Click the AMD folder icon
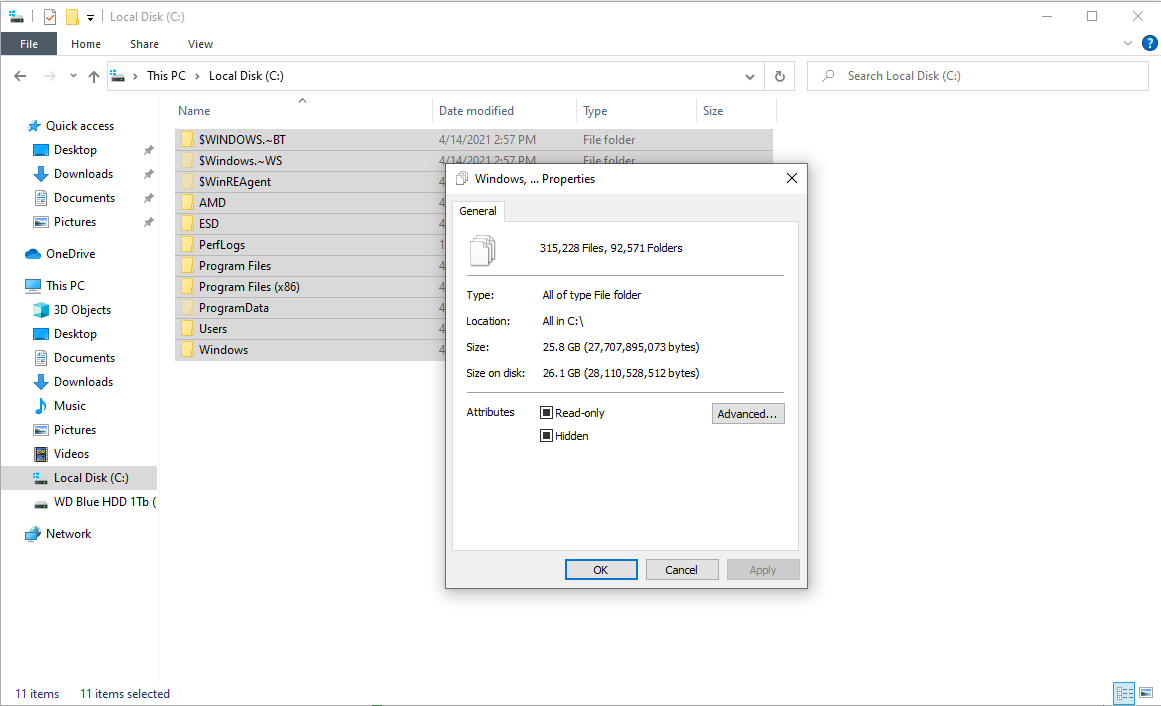 [x=187, y=202]
